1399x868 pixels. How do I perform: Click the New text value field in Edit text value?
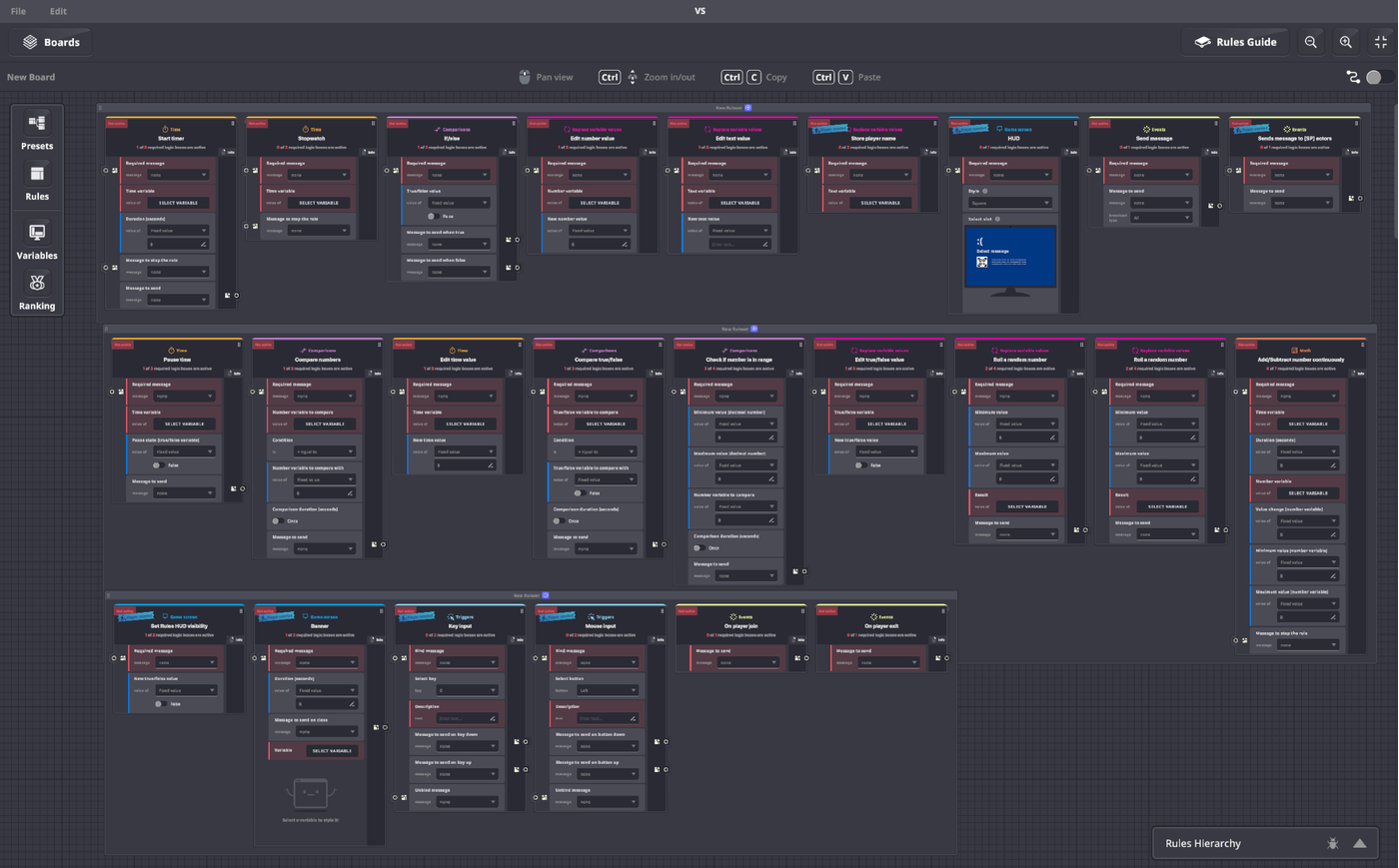739,244
